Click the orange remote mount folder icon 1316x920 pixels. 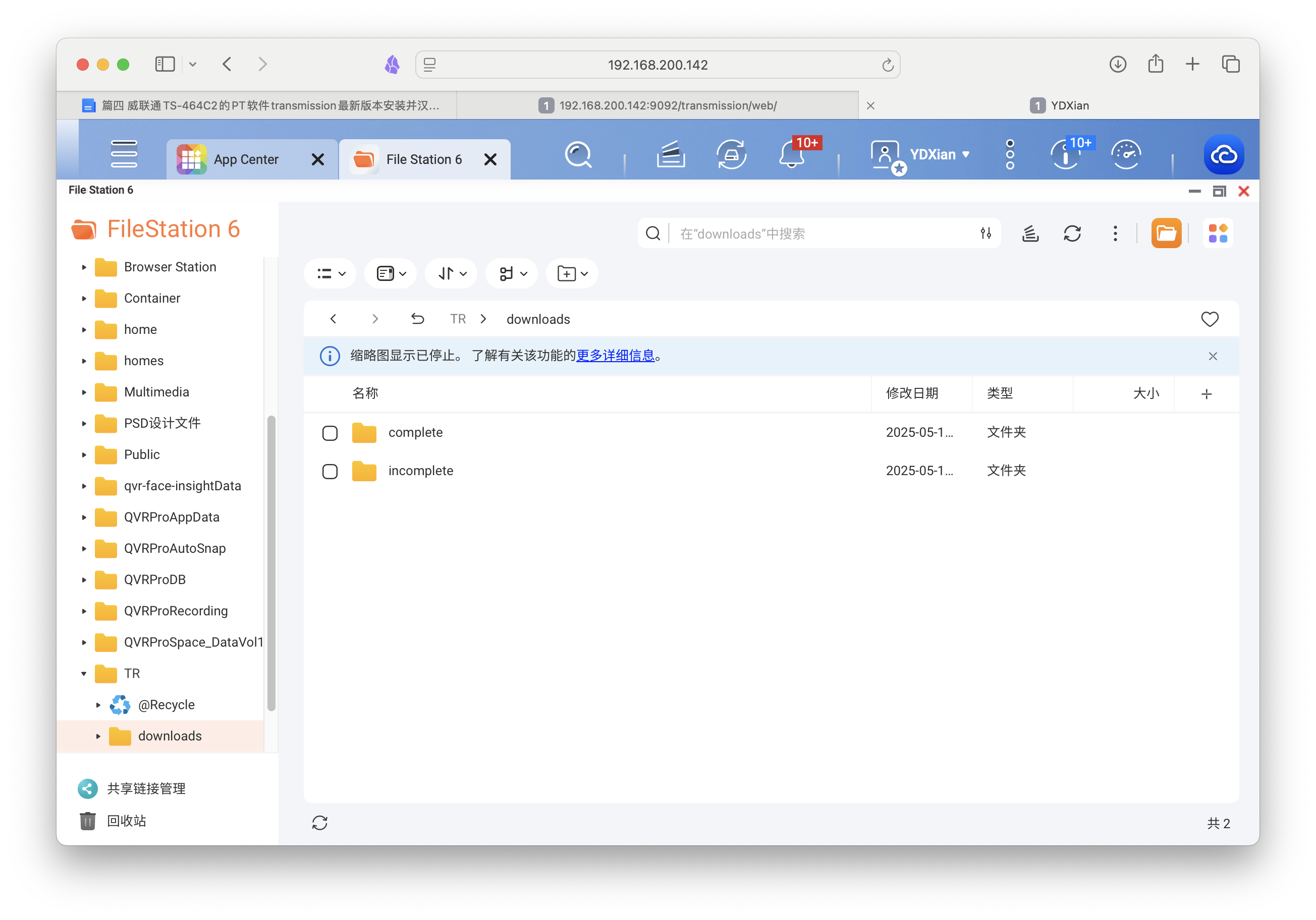pyautogui.click(x=1167, y=233)
